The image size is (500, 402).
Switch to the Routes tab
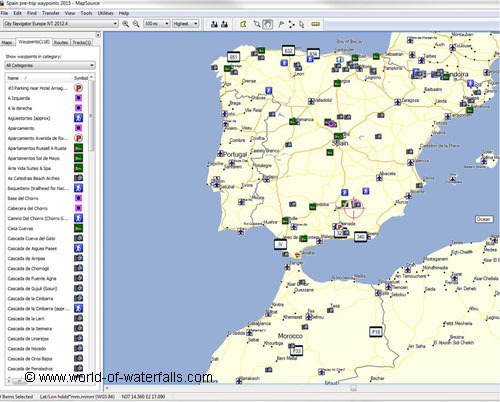(61, 42)
